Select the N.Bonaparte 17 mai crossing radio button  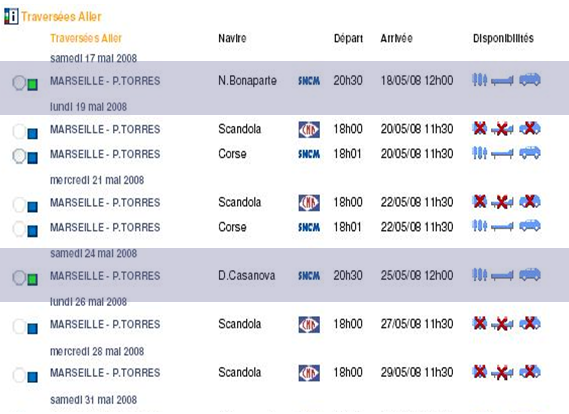point(19,83)
